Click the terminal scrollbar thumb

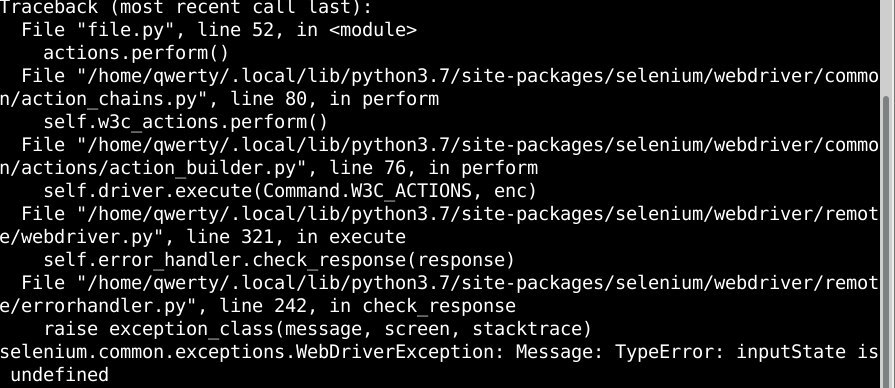click(x=887, y=242)
